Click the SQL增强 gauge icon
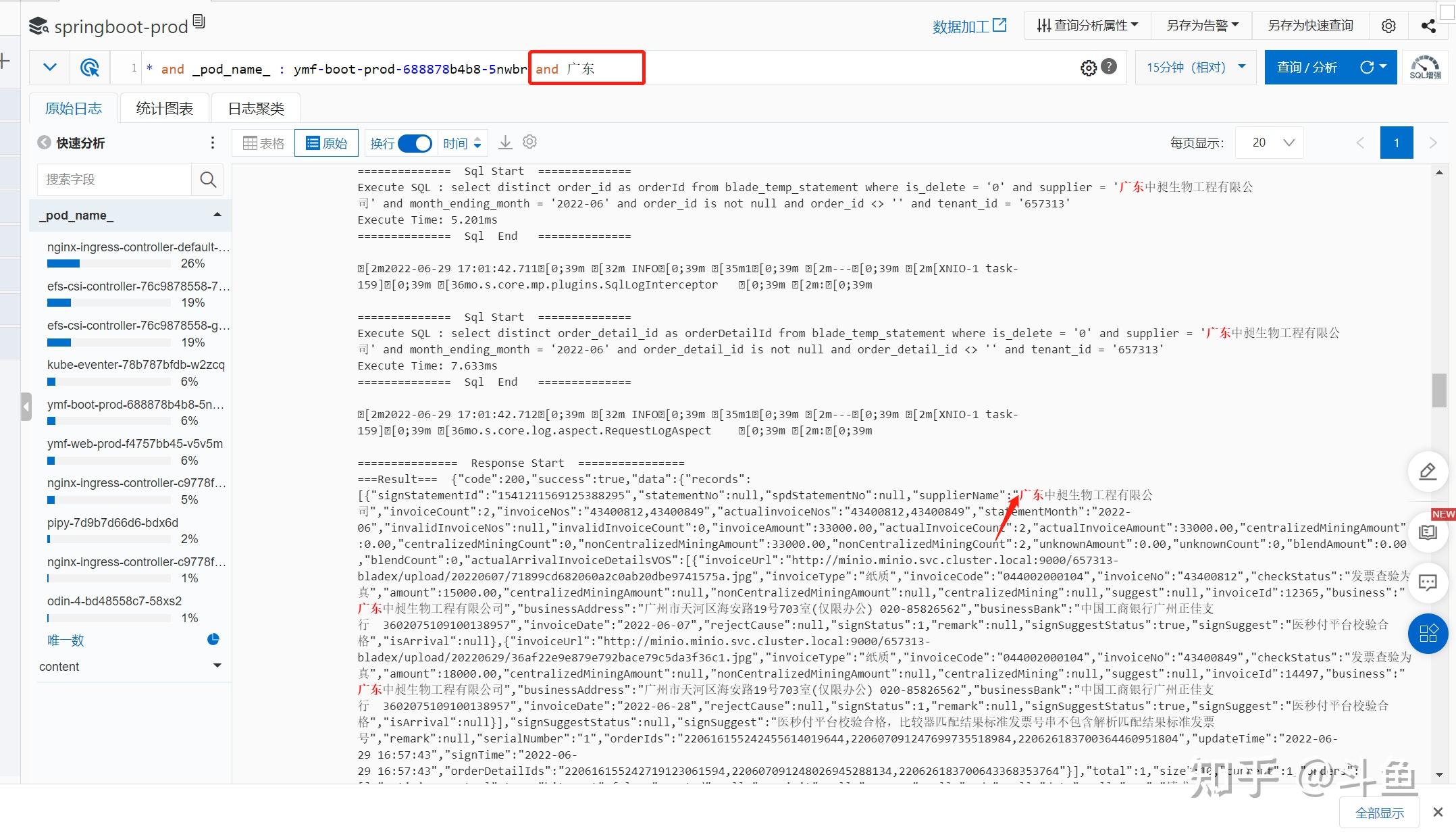 (1425, 68)
